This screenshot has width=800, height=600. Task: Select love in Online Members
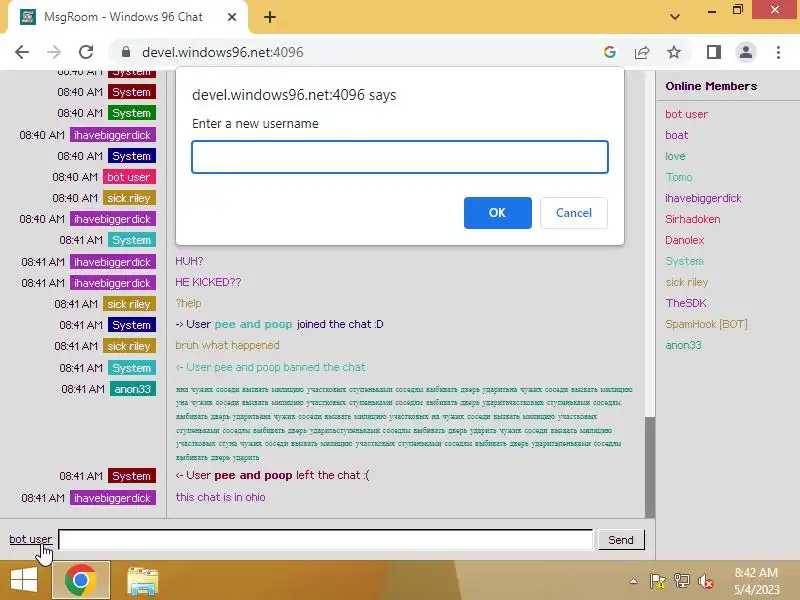click(675, 156)
